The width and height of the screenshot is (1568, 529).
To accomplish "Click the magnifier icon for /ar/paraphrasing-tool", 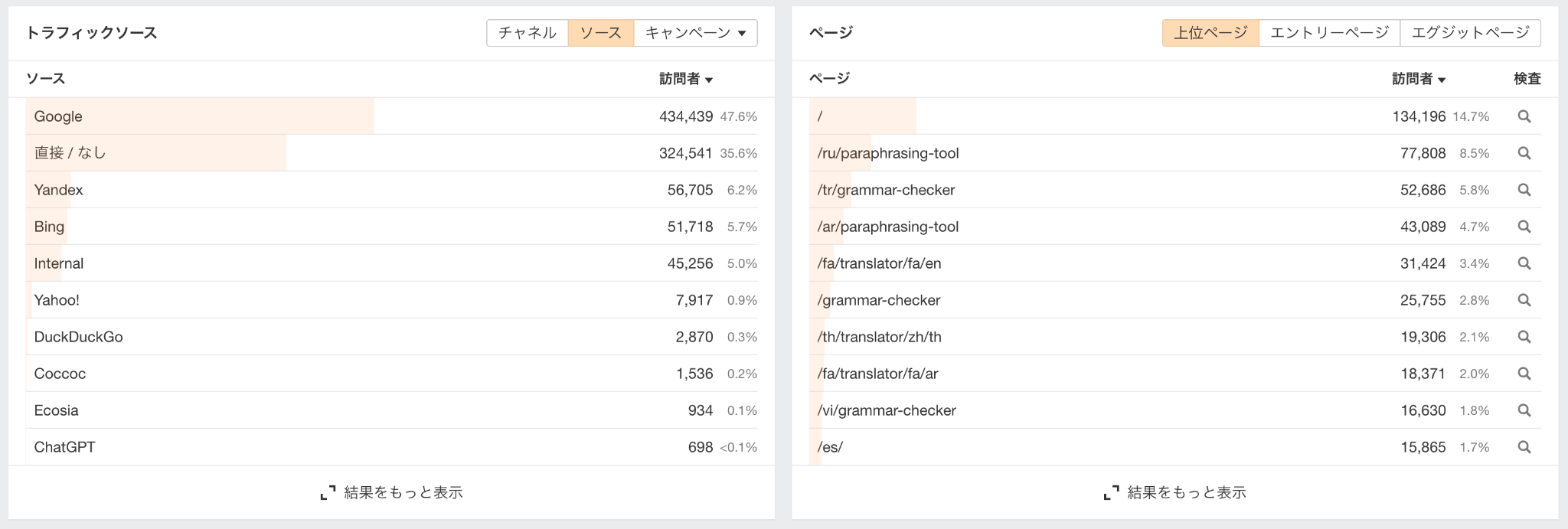I will point(1524,227).
